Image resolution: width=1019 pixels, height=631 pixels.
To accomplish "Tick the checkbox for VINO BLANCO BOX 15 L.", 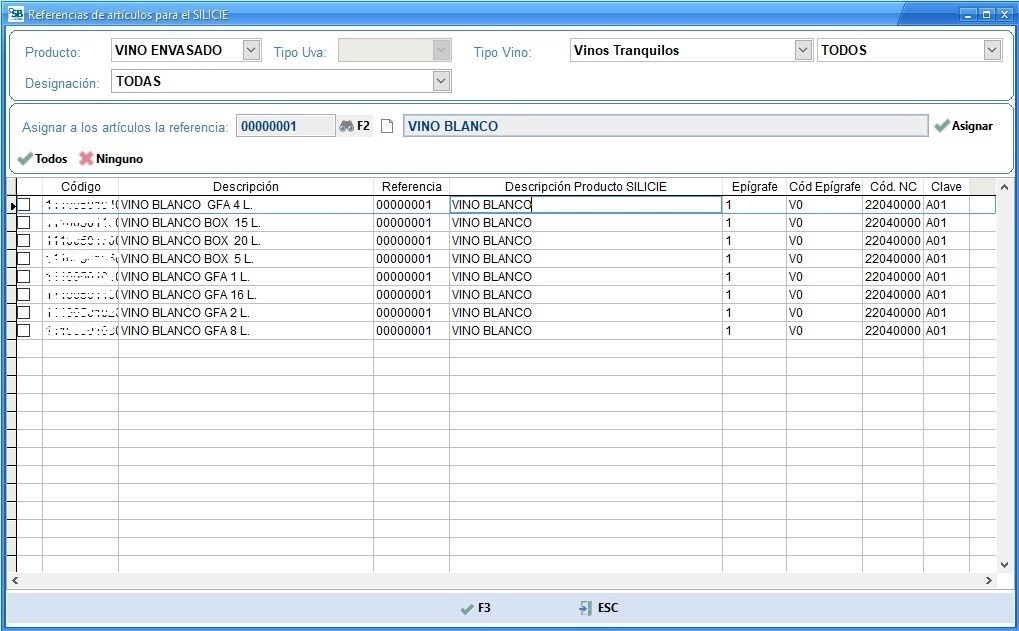I will [x=24, y=223].
